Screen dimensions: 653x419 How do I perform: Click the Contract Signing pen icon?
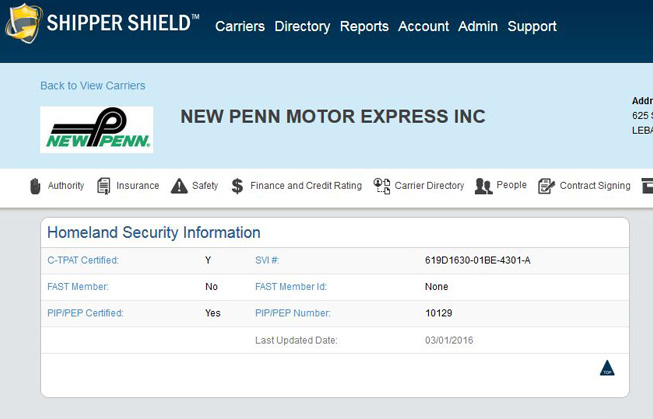pos(546,186)
